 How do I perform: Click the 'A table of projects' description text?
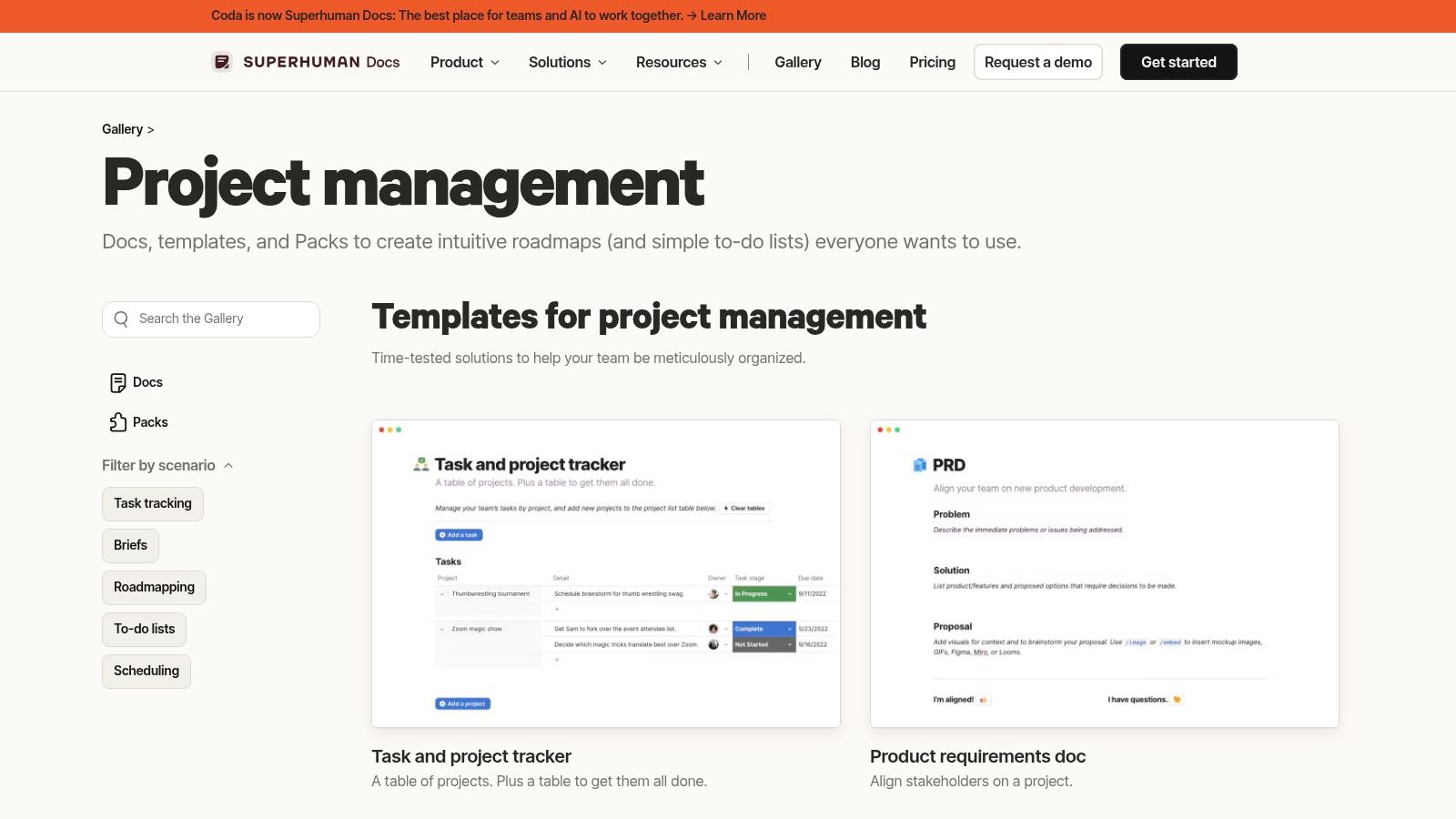(540, 781)
